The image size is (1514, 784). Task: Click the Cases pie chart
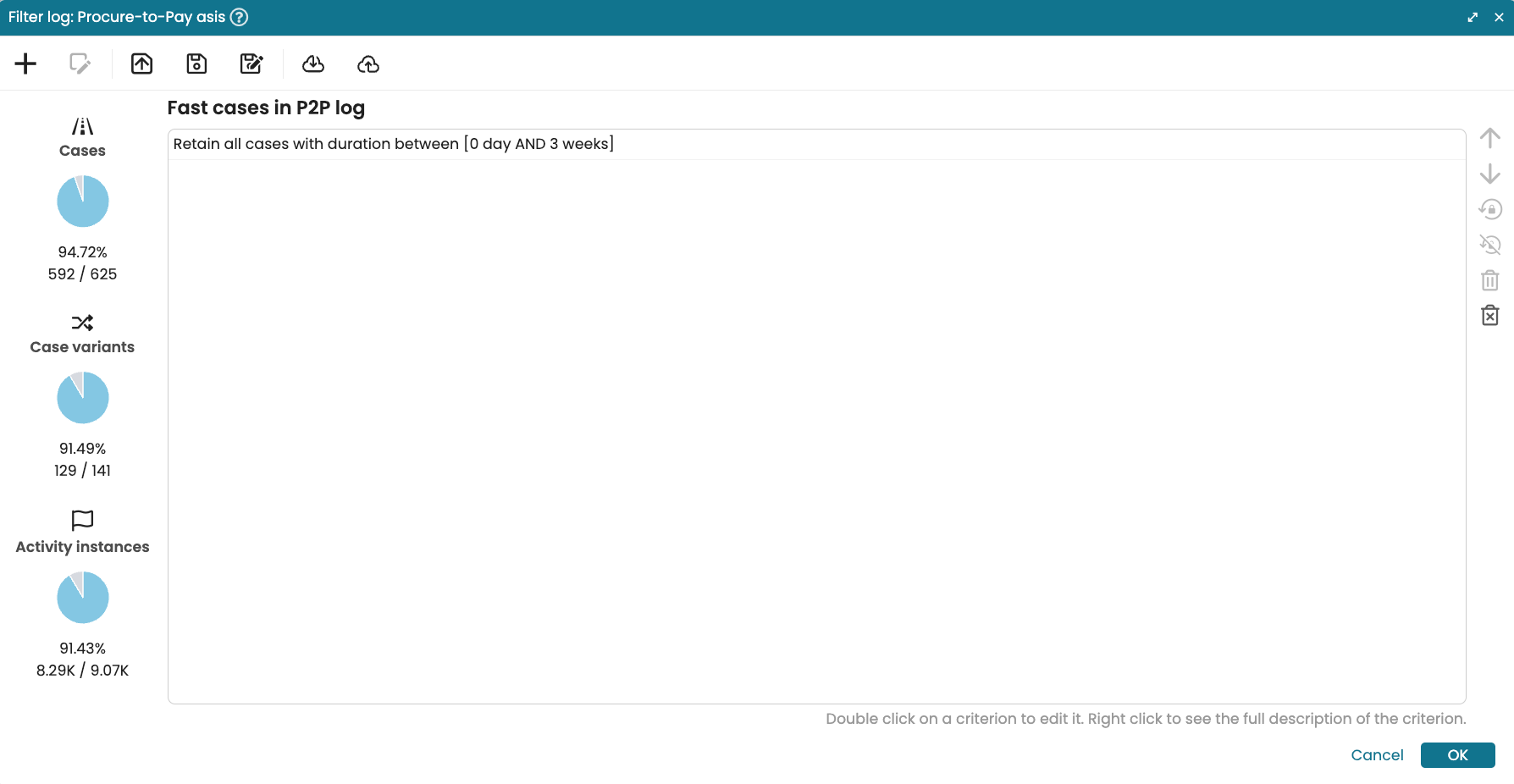(83, 202)
